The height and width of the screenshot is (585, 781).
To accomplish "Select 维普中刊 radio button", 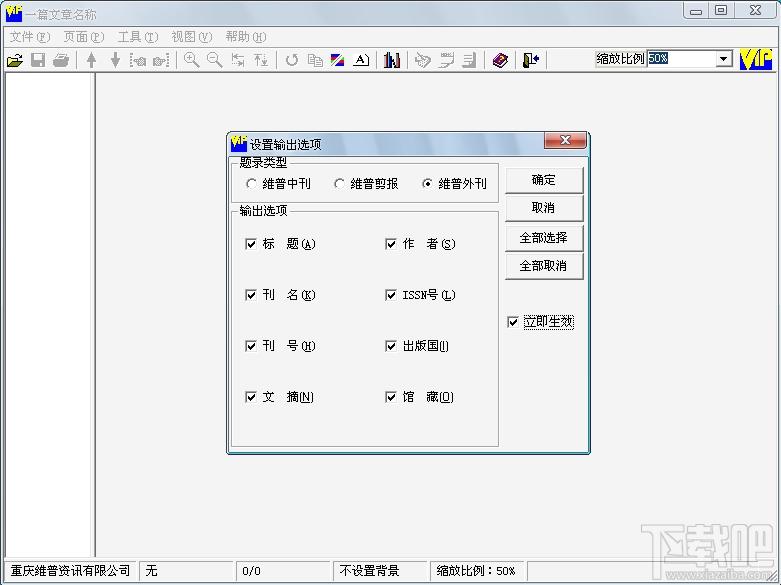I will pos(252,184).
